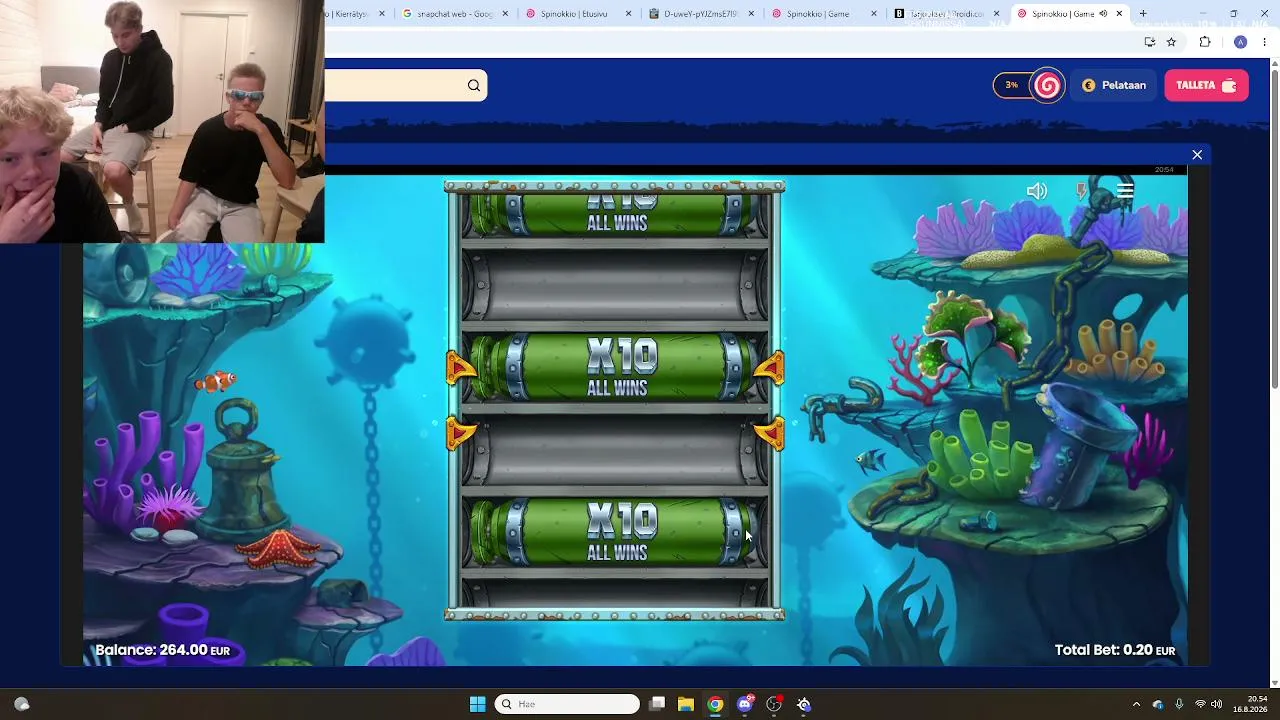Focus the casino search field
Image resolution: width=1280 pixels, height=720 pixels.
pyautogui.click(x=406, y=86)
